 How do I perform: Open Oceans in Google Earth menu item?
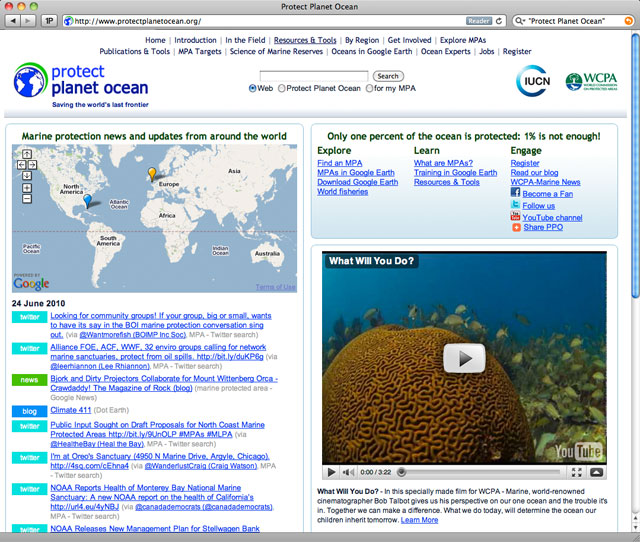tap(371, 51)
